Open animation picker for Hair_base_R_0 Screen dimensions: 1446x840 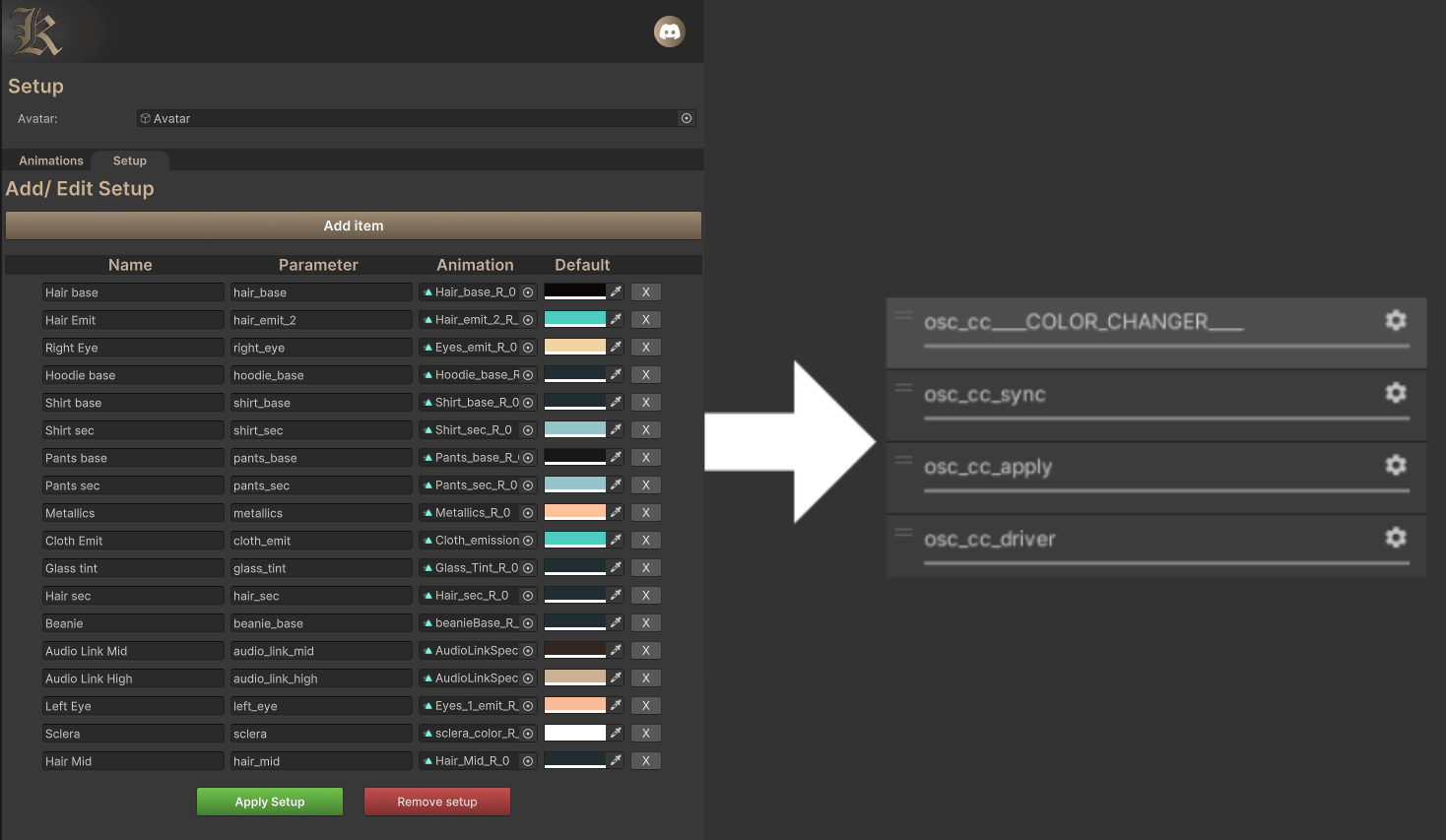[528, 292]
